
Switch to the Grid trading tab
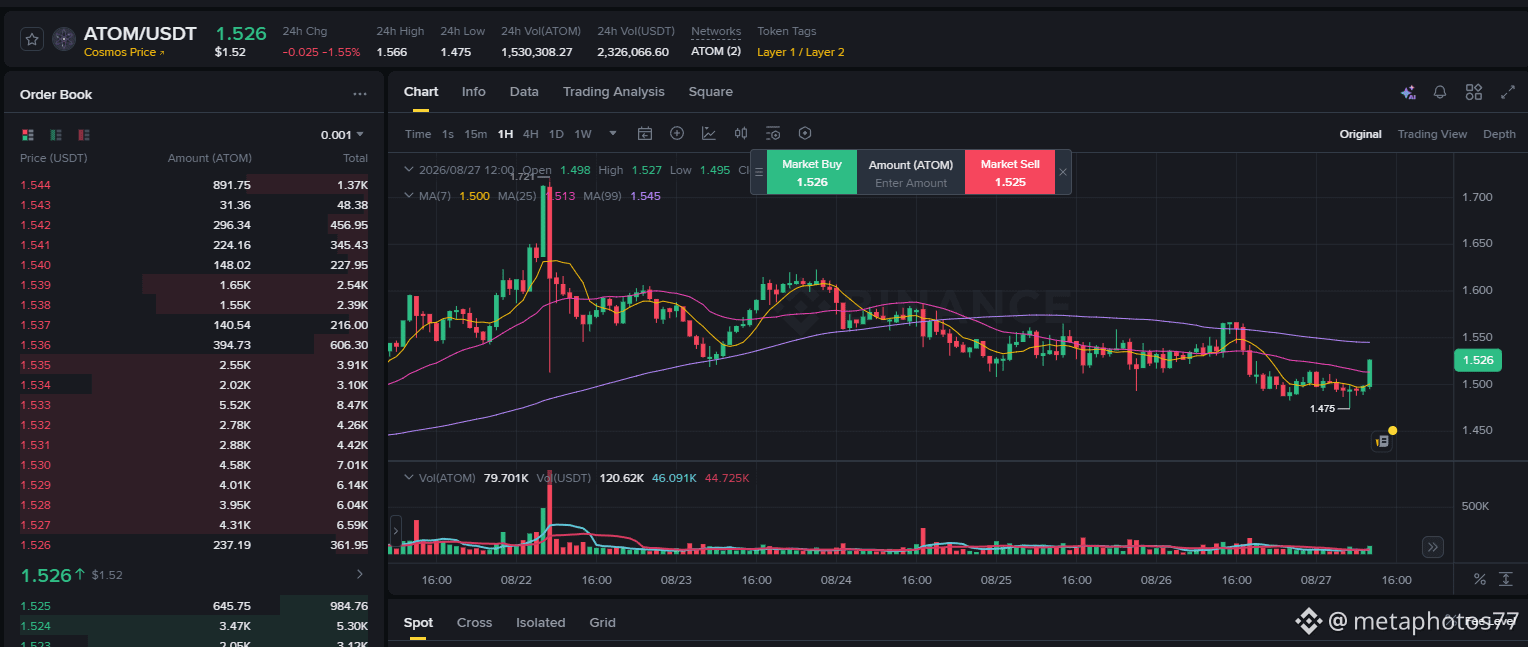[603, 623]
